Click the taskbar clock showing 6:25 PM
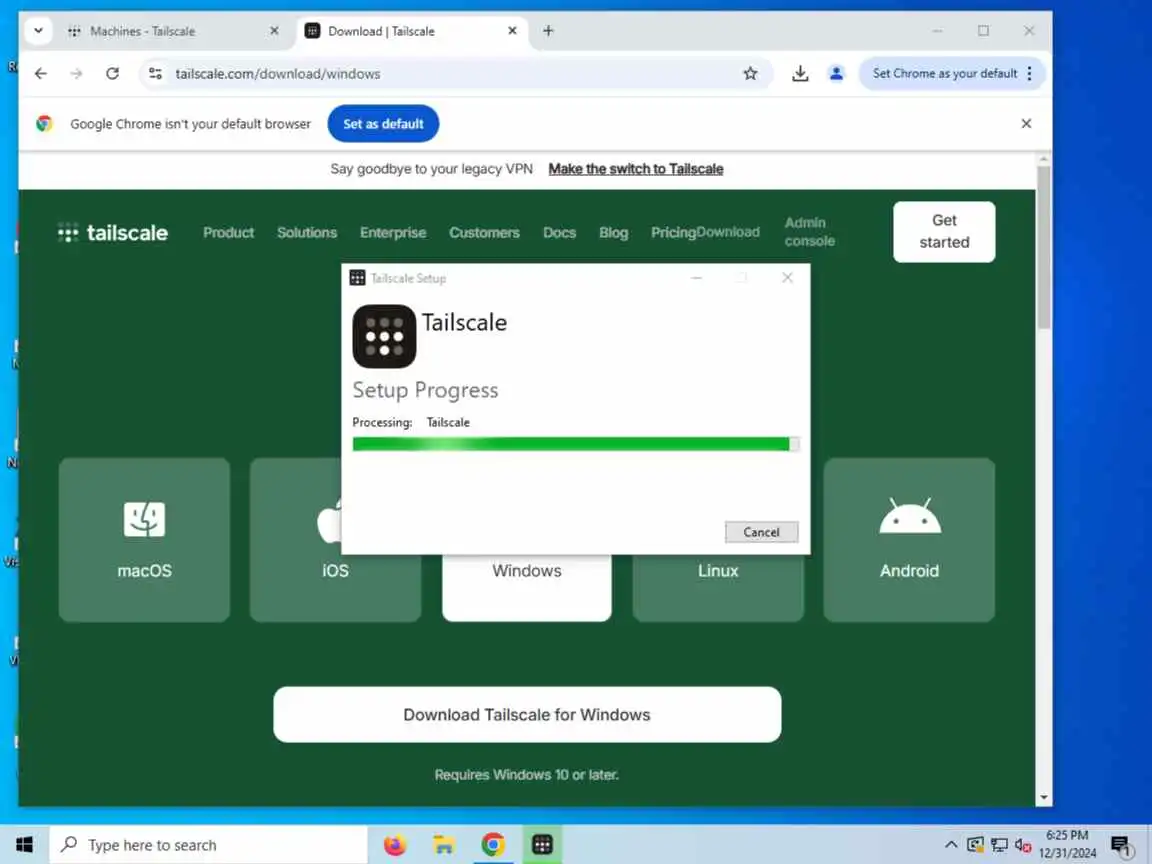 click(x=1068, y=844)
